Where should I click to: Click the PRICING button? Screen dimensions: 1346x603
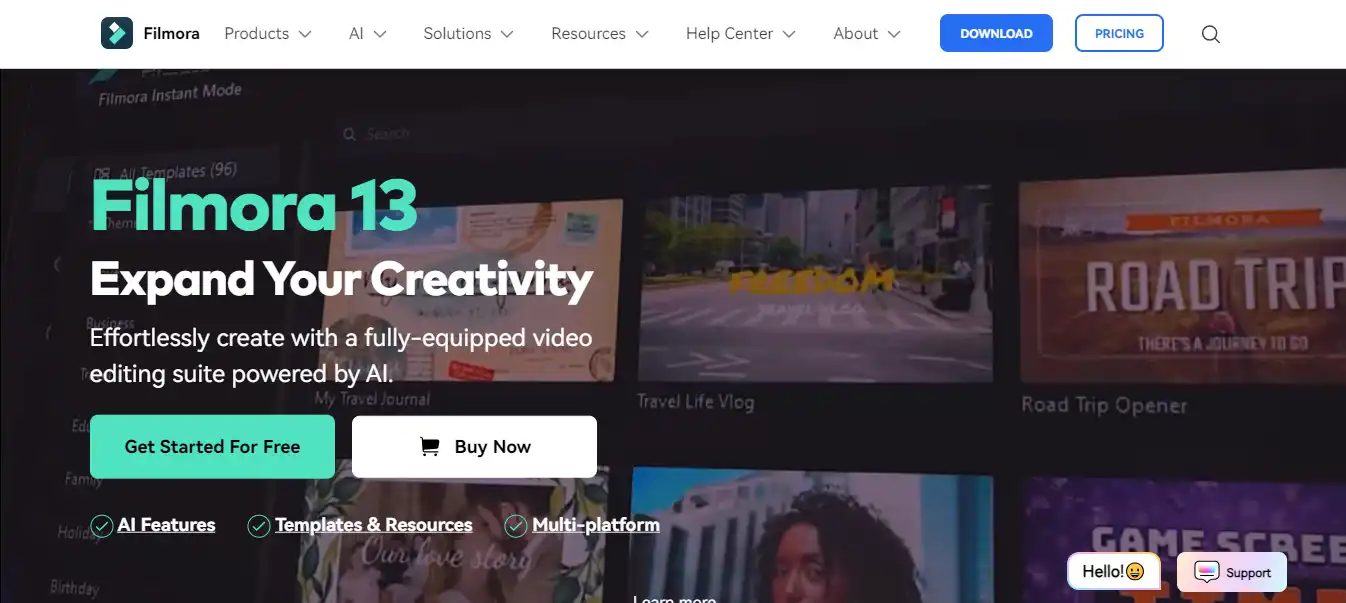pos(1119,33)
